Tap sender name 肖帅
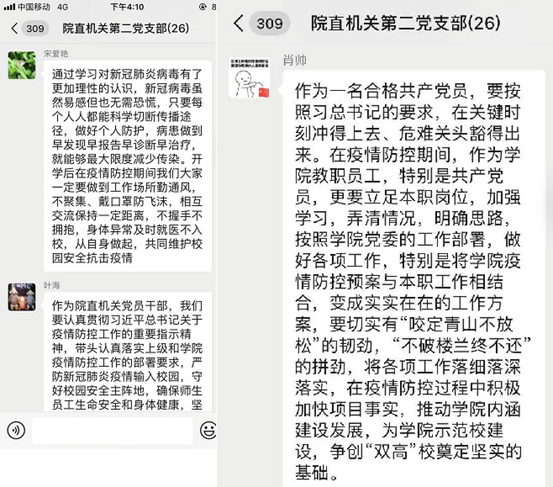This screenshot has height=487, width=553. pyautogui.click(x=295, y=60)
